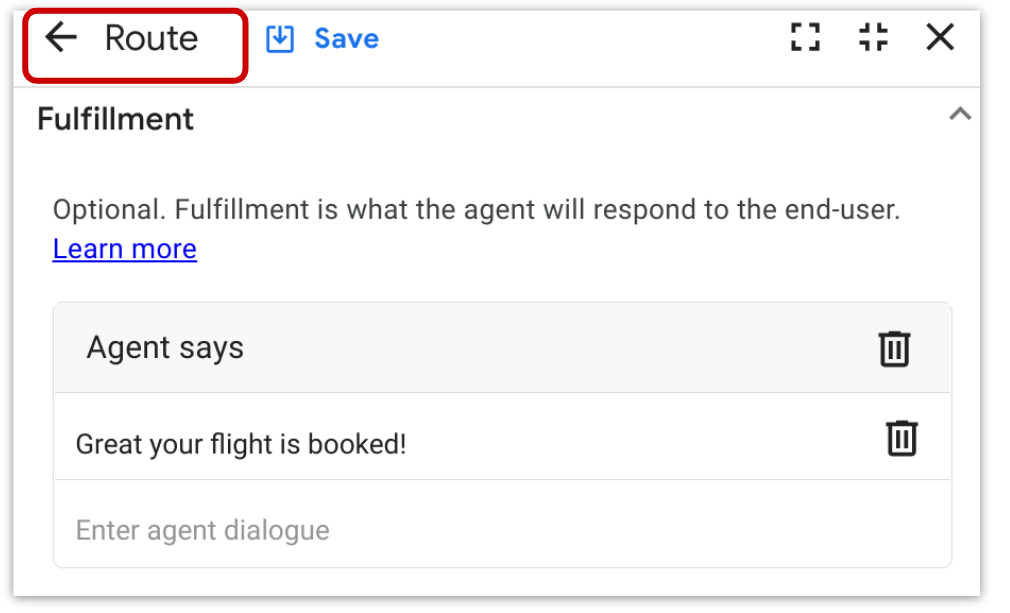This screenshot has width=1010, height=613.
Task: Delete the Agent says response block
Action: [x=895, y=349]
